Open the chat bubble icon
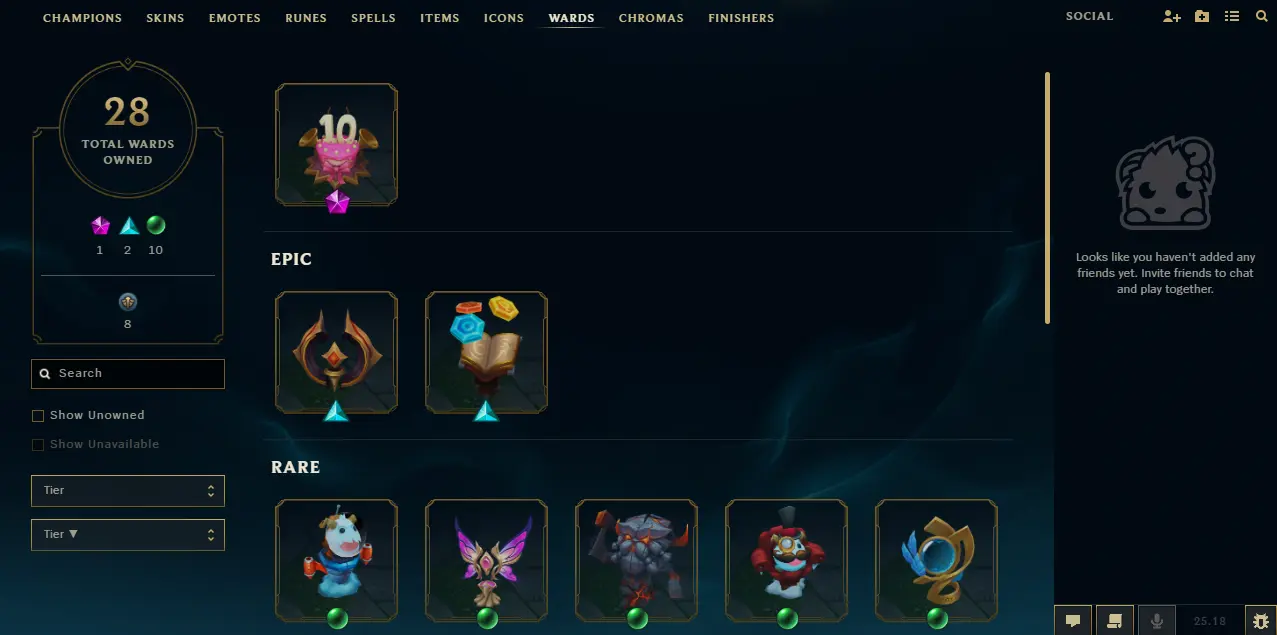 click(1073, 620)
